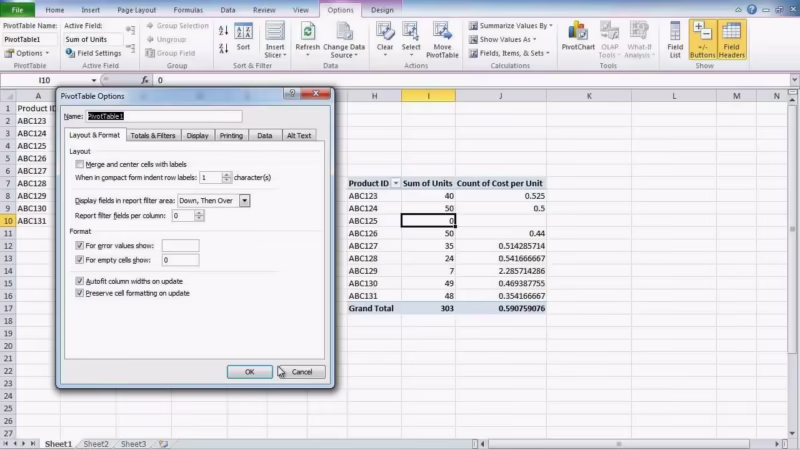The image size is (800, 450).
Task: Open Summarize Values By menu
Action: click(x=511, y=26)
